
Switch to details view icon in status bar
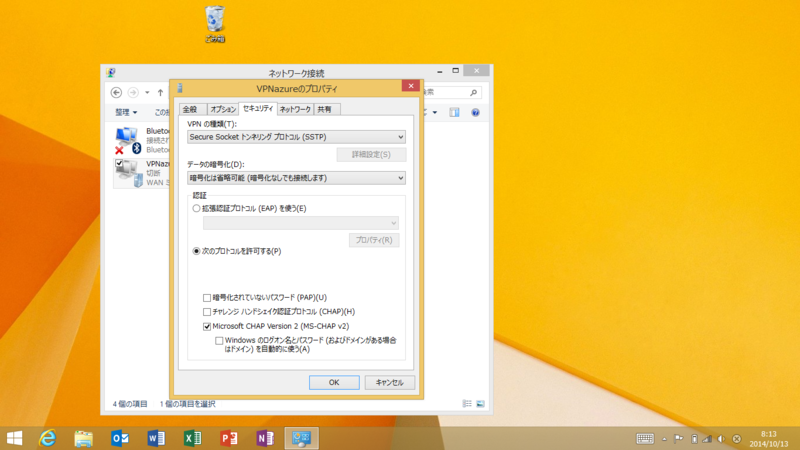coord(467,404)
